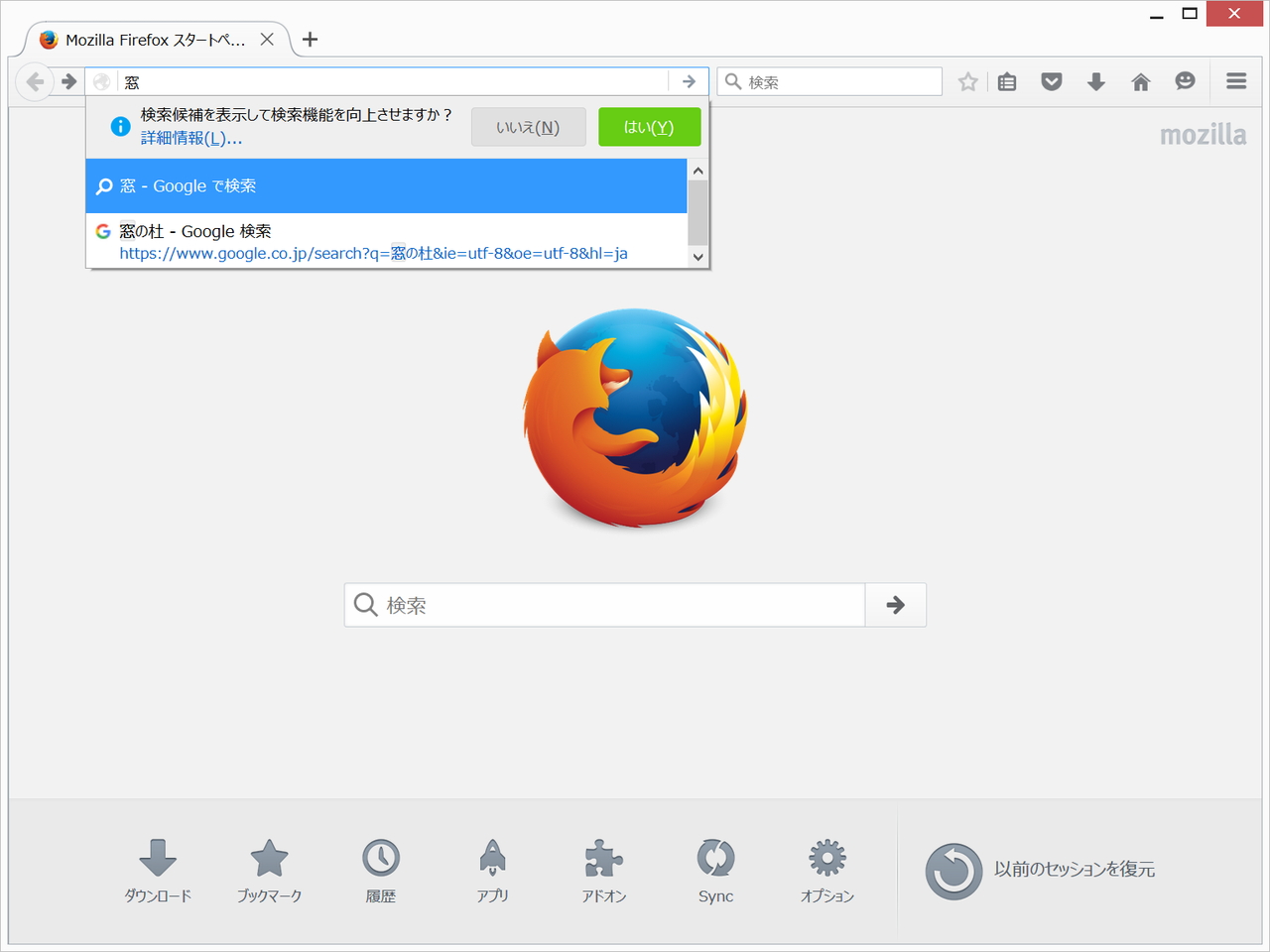Image resolution: width=1270 pixels, height=952 pixels.
Task: Enable search suggestions with はい(Y)
Action: tap(649, 126)
